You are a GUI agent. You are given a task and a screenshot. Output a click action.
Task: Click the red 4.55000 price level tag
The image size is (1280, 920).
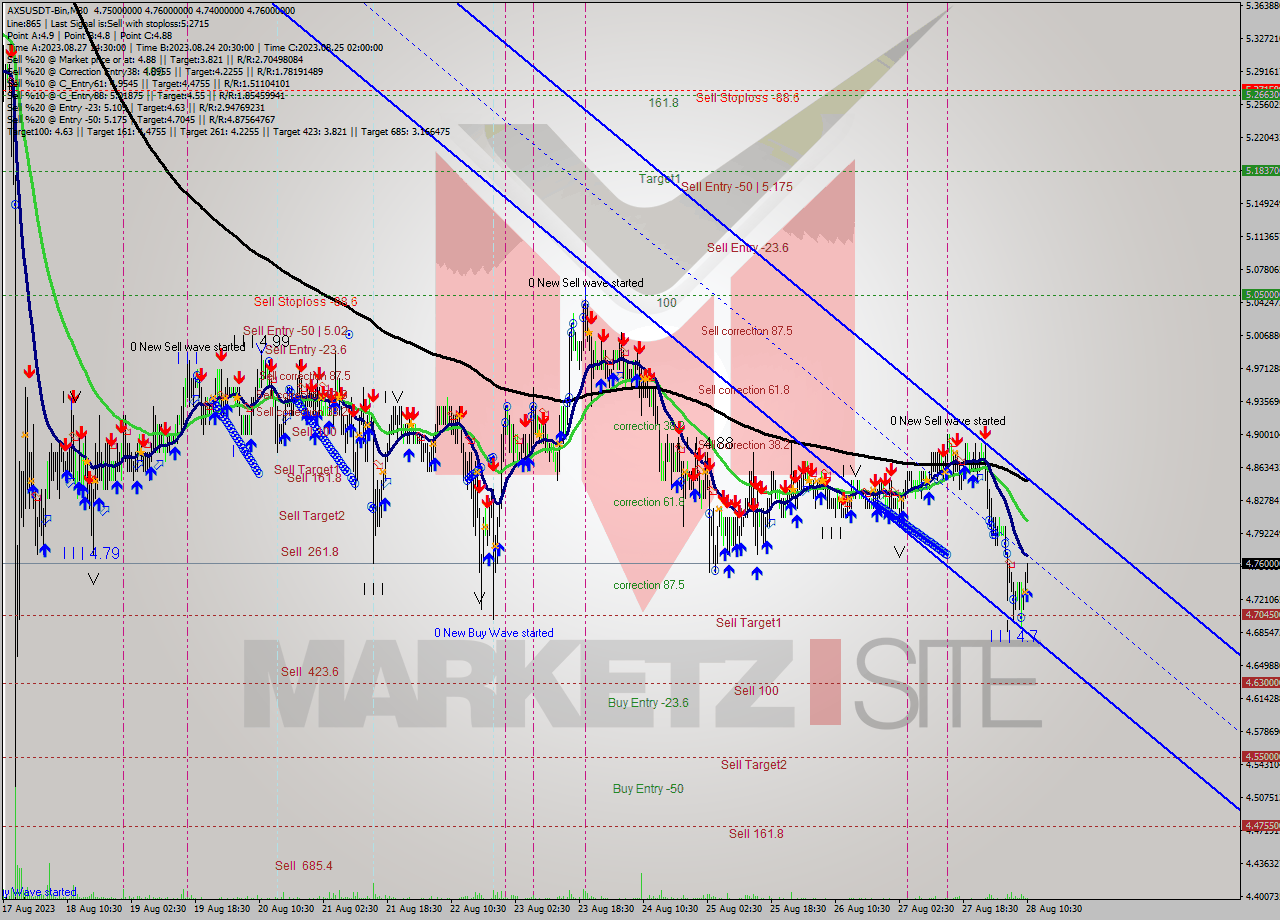pos(1260,756)
